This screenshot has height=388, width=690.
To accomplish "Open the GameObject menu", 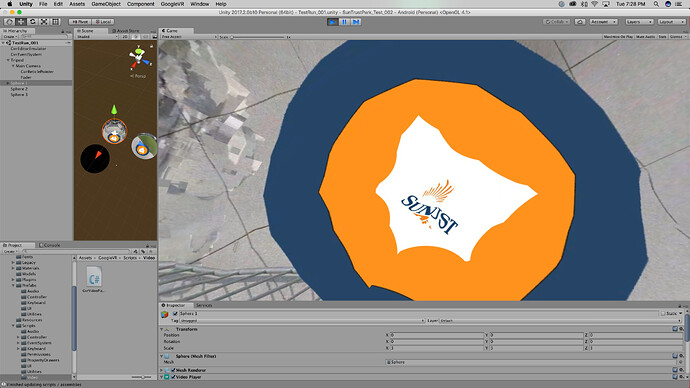I will click(x=106, y=4).
